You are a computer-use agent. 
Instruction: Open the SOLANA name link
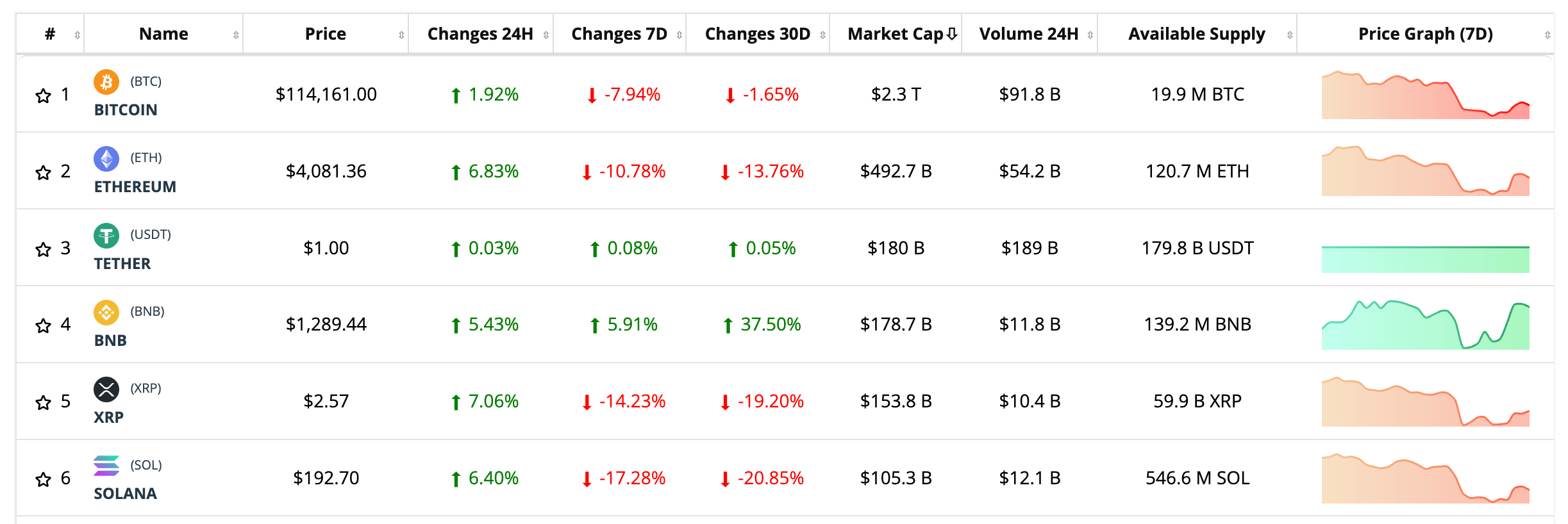click(x=125, y=493)
